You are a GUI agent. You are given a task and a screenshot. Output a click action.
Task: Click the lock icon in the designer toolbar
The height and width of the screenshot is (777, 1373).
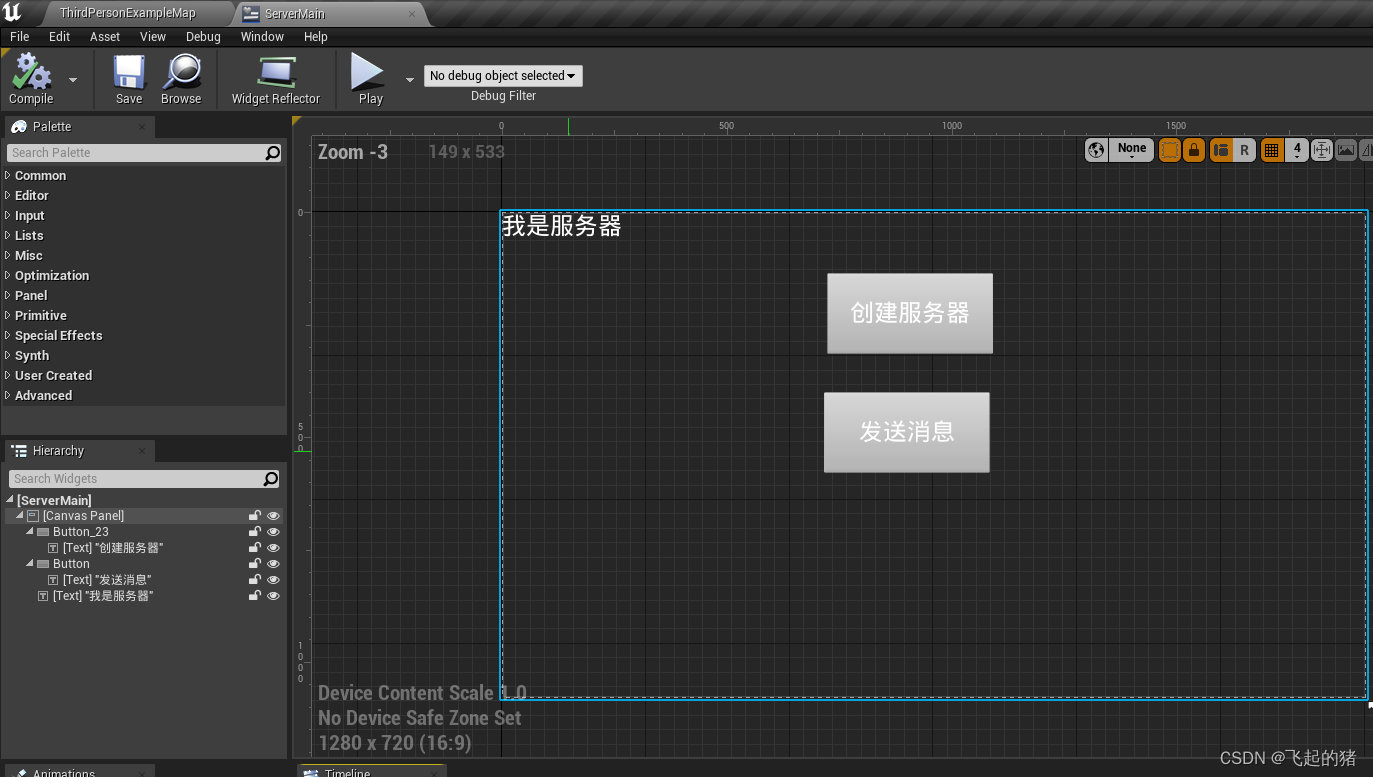1195,149
